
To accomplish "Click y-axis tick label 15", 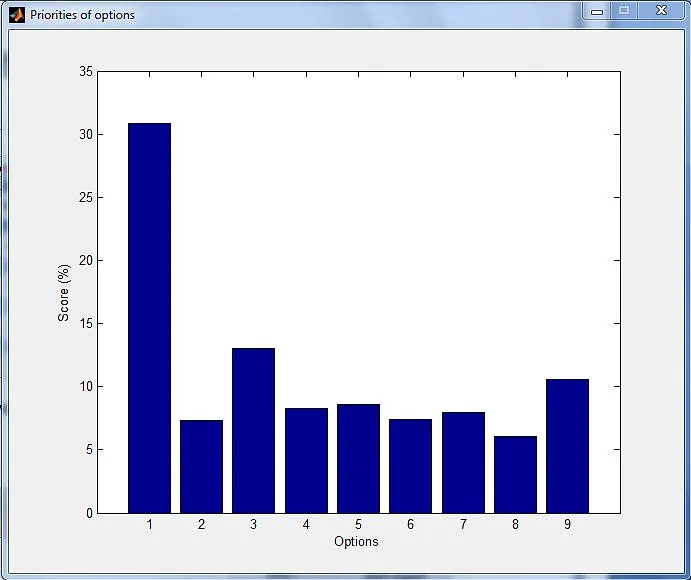I will (x=86, y=323).
